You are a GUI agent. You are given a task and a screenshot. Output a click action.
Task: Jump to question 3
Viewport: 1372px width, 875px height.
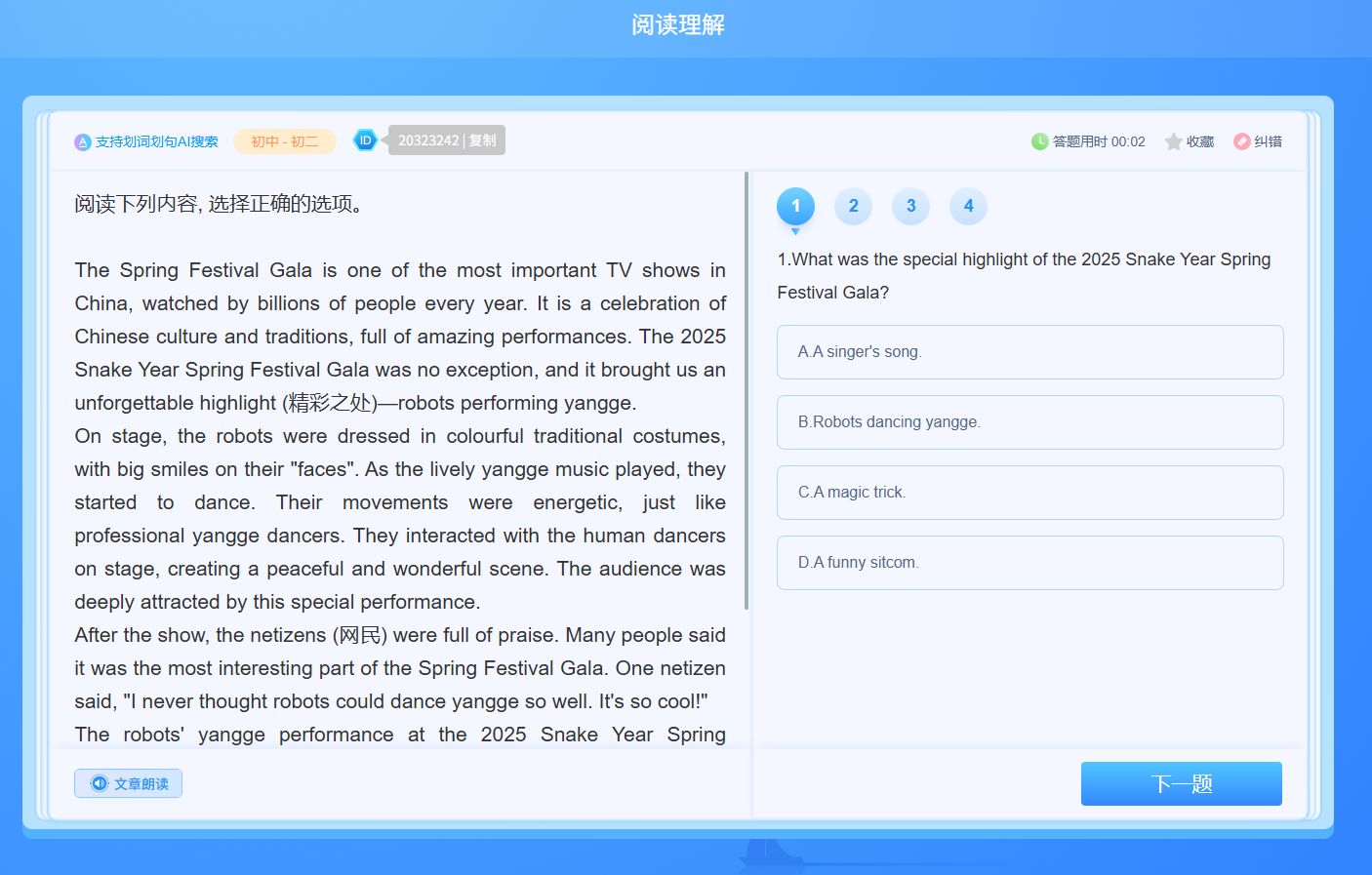pyautogui.click(x=910, y=206)
